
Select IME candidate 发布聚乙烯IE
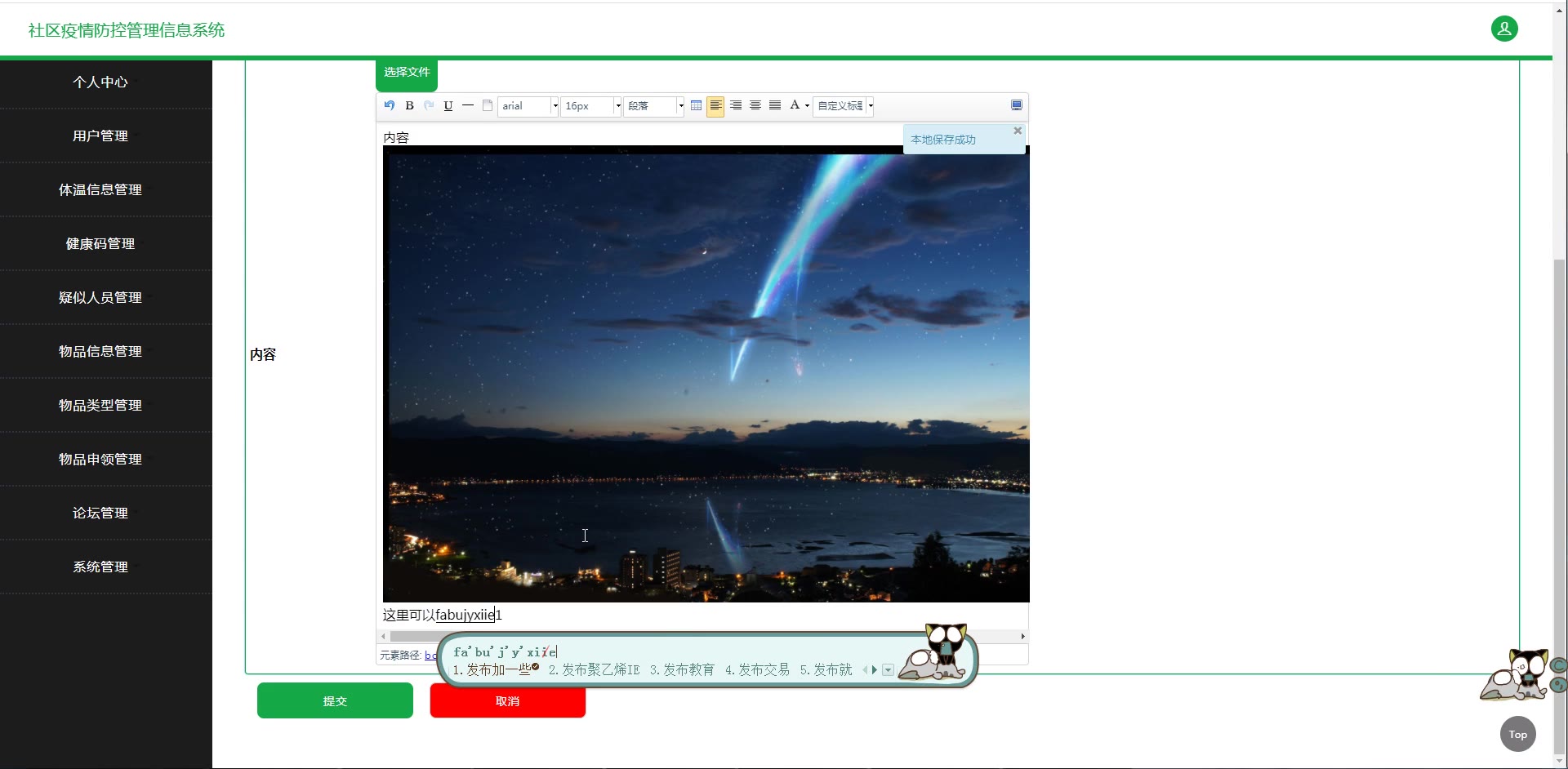594,670
